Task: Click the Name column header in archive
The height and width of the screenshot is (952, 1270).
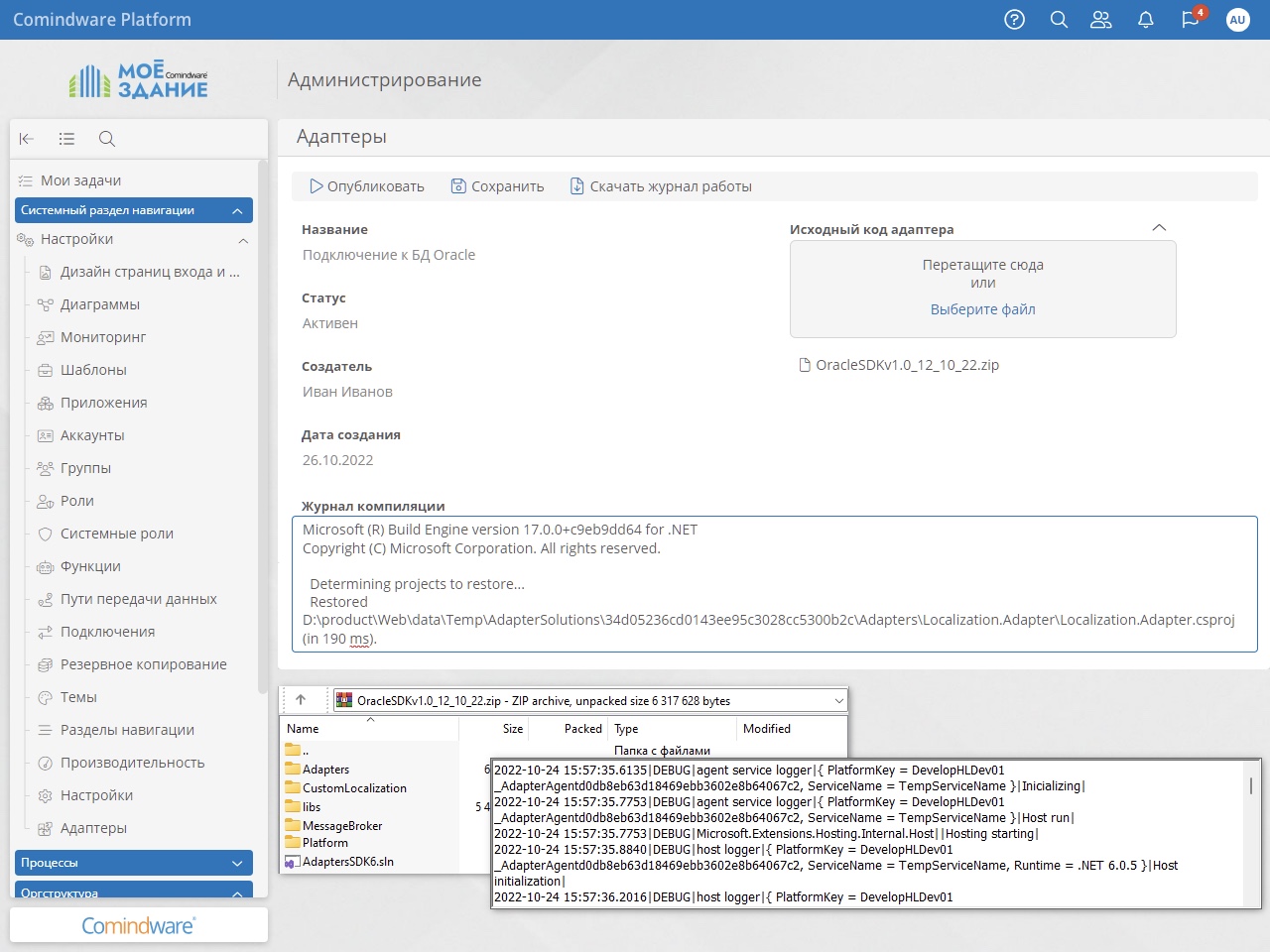Action: (x=304, y=729)
